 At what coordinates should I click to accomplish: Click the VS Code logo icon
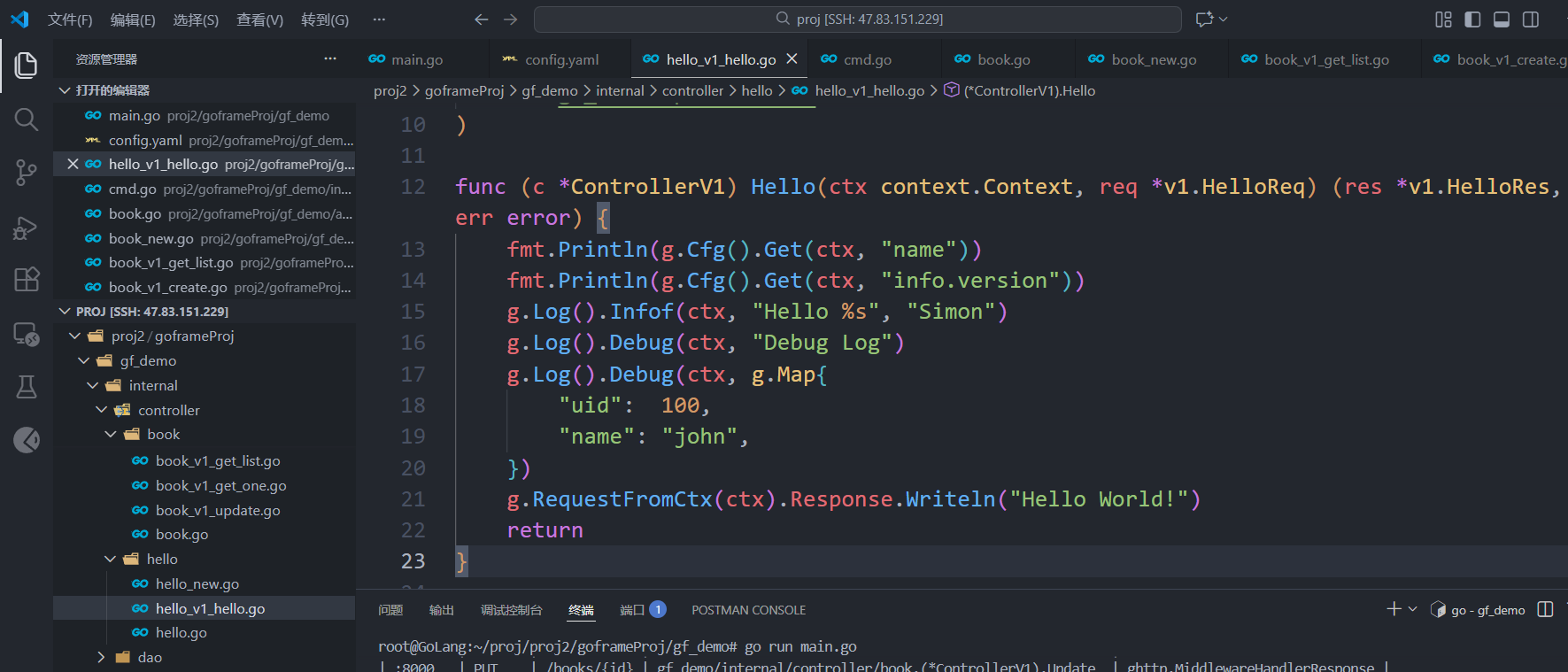point(19,19)
